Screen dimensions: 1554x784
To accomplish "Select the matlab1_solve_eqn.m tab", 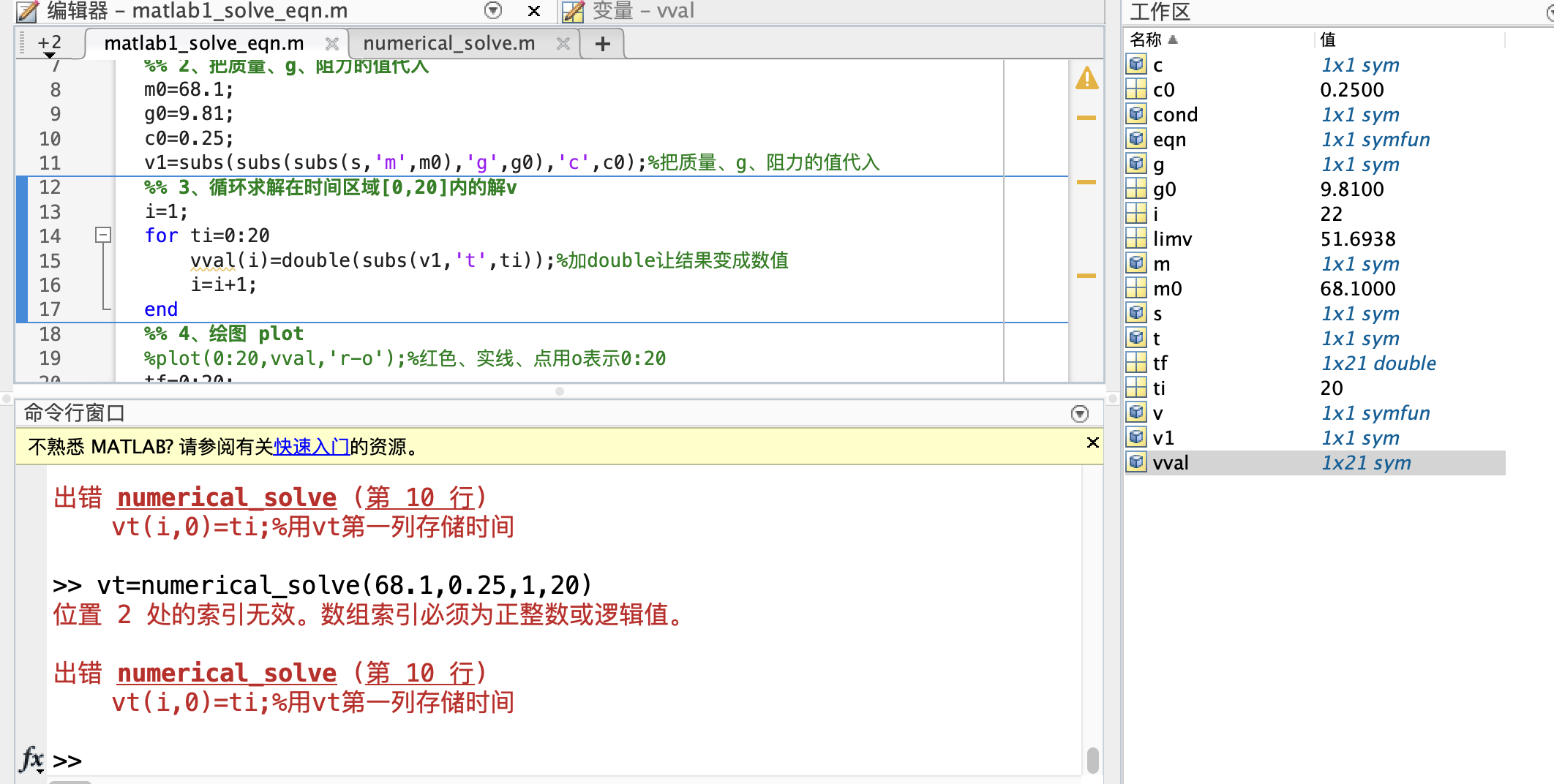I will pyautogui.click(x=204, y=44).
